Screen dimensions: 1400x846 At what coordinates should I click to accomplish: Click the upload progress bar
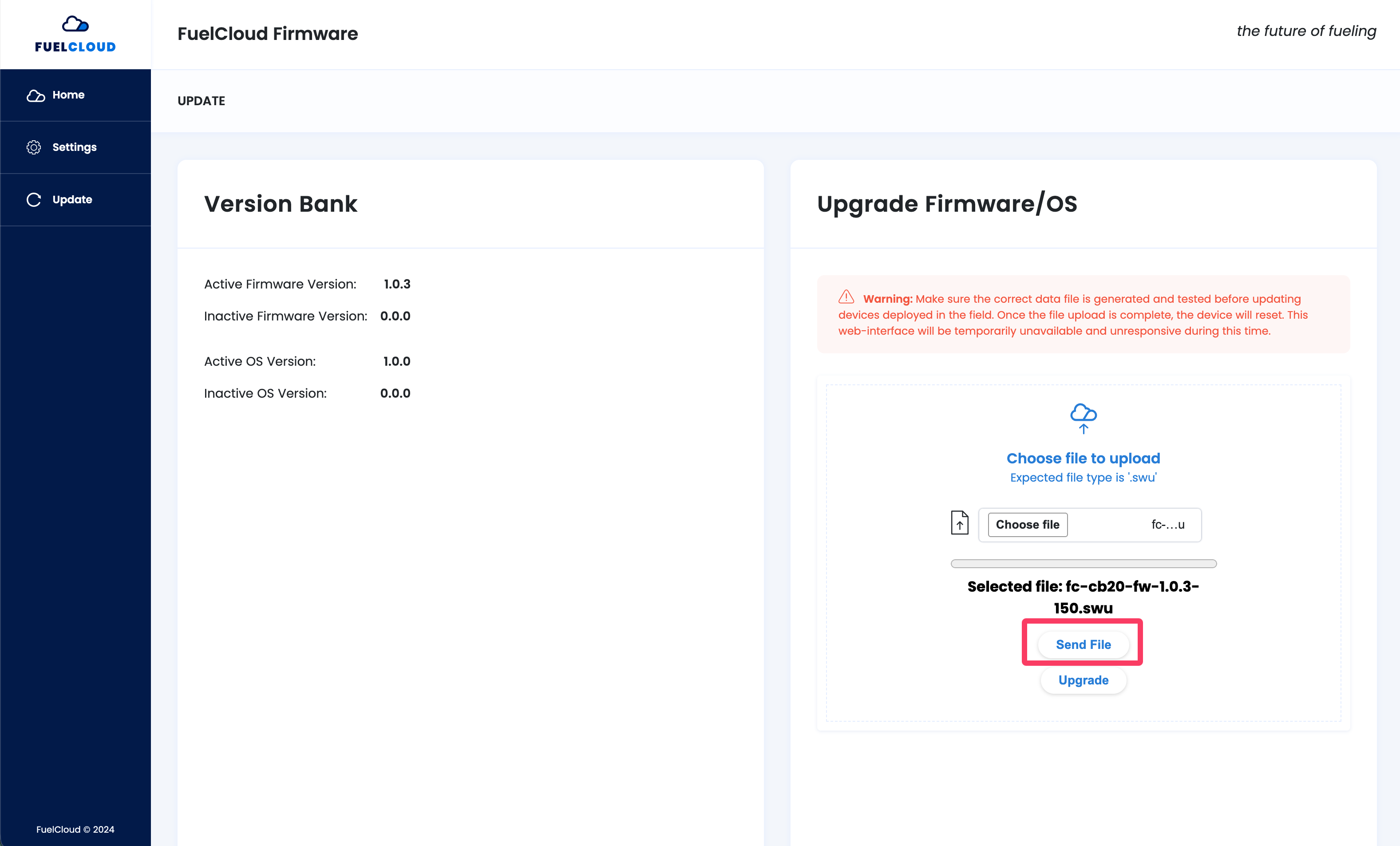[1083, 564]
